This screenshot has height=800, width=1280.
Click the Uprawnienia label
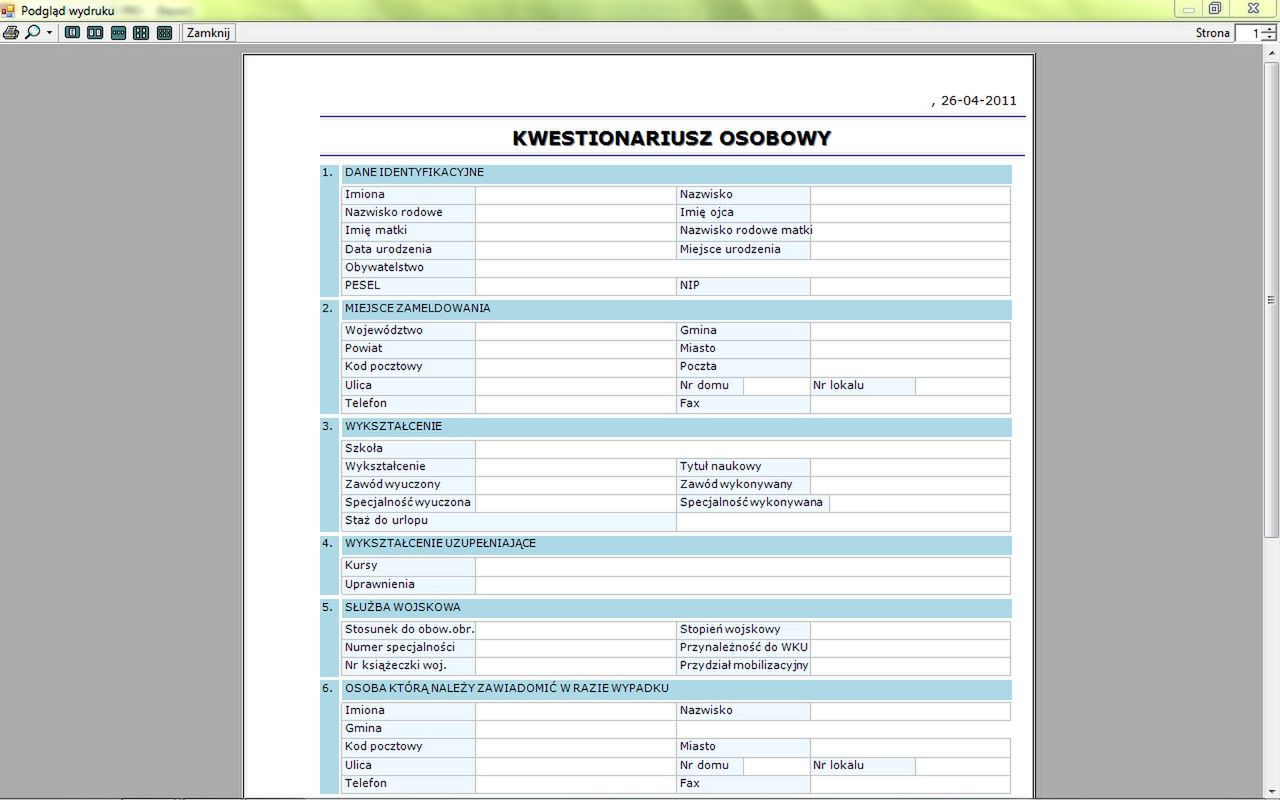(380, 584)
